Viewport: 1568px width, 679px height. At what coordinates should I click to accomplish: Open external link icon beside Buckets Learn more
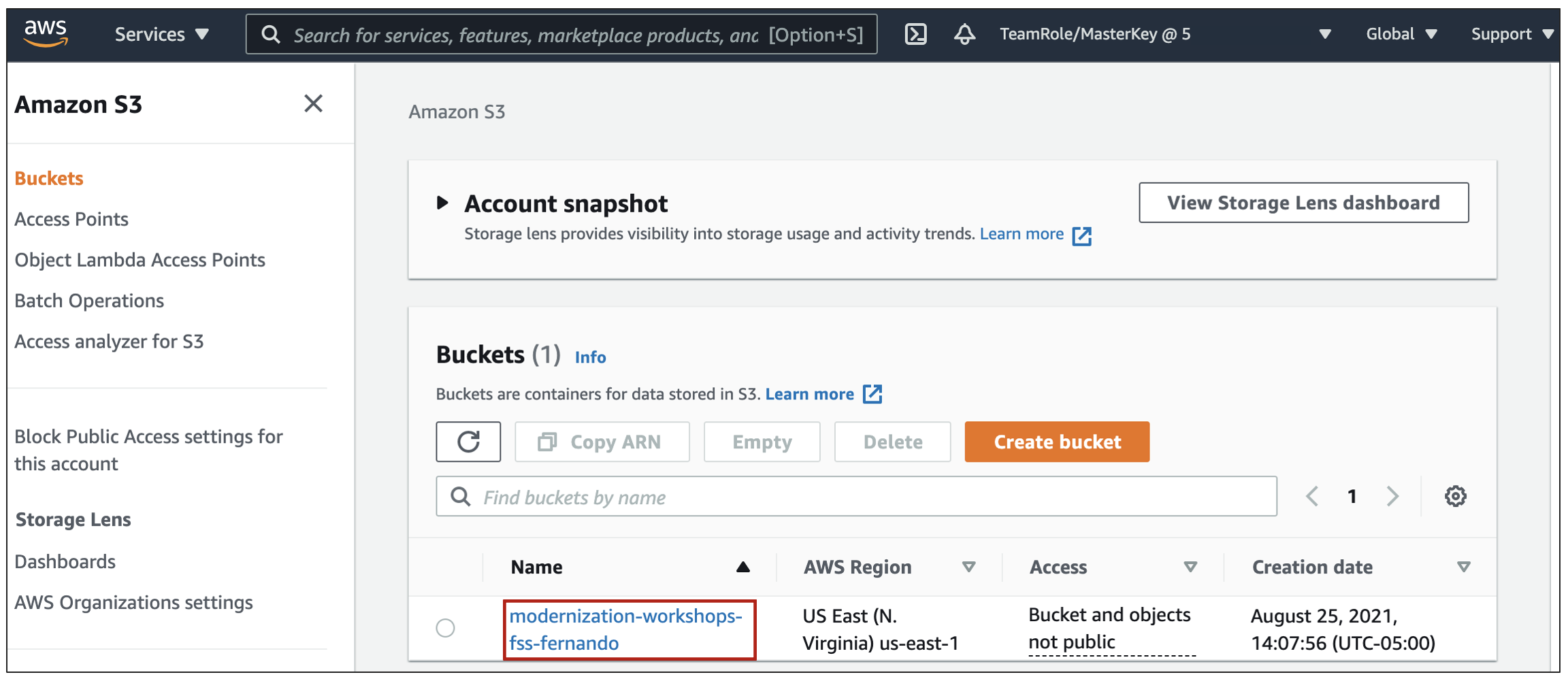[872, 394]
